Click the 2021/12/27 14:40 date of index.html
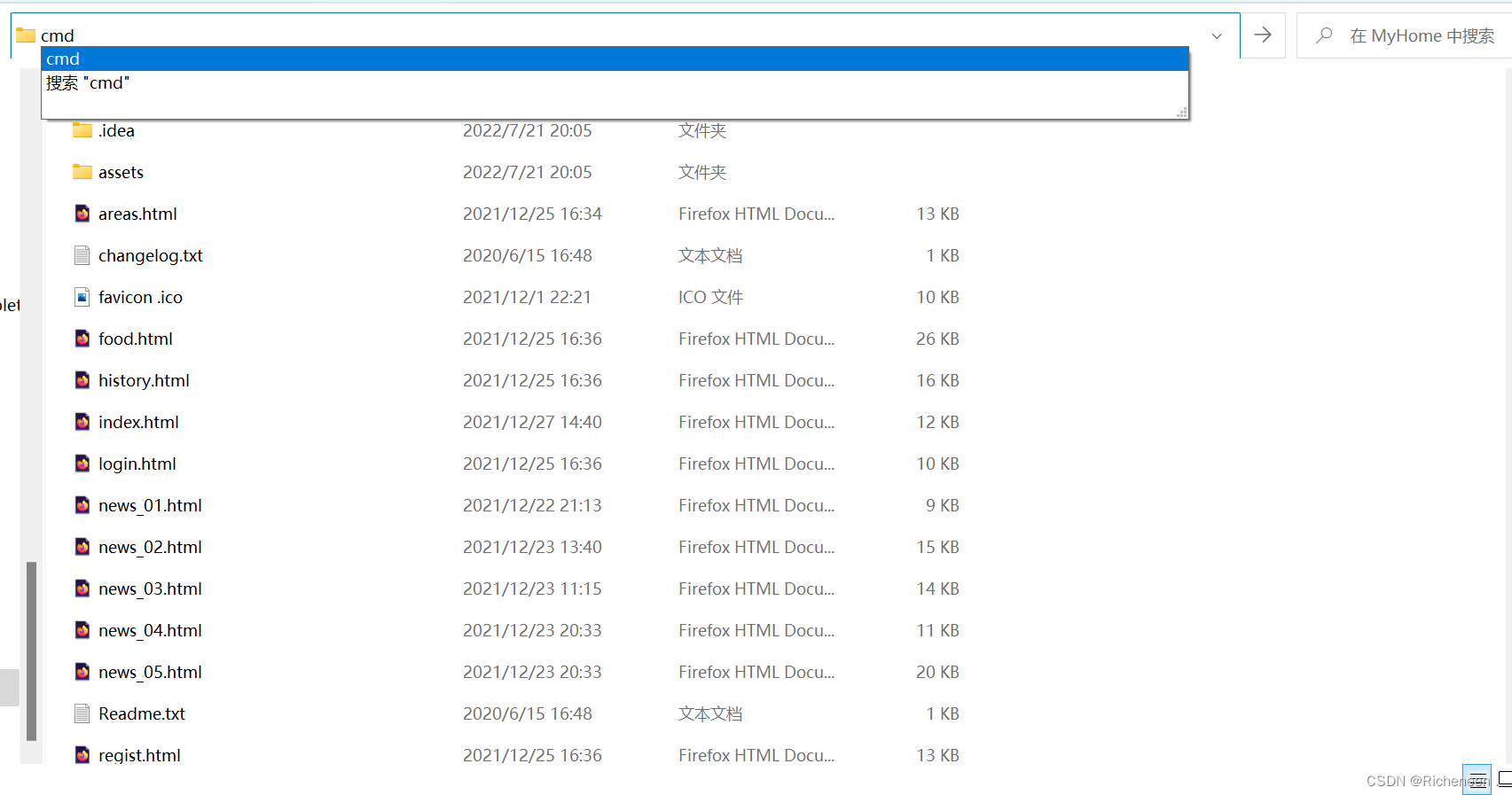 point(532,422)
